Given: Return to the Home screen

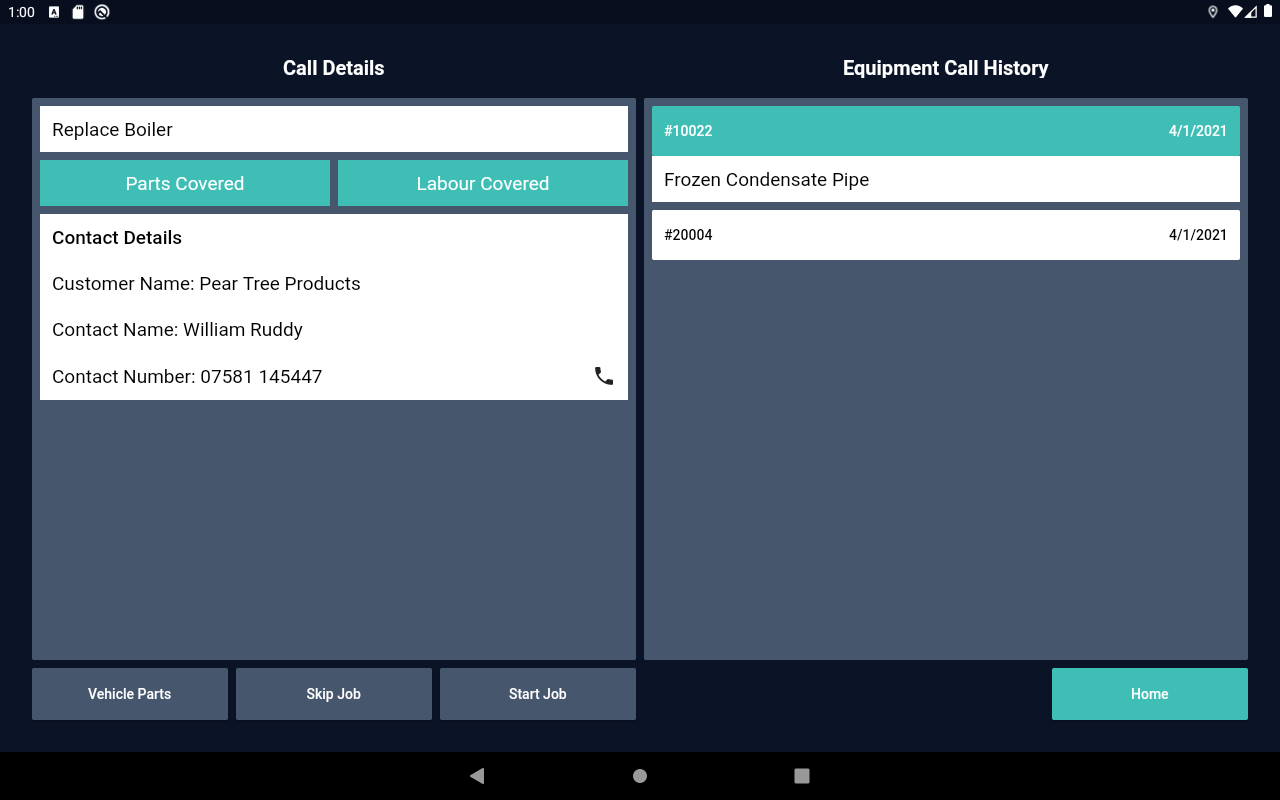Looking at the screenshot, I should click(1150, 694).
